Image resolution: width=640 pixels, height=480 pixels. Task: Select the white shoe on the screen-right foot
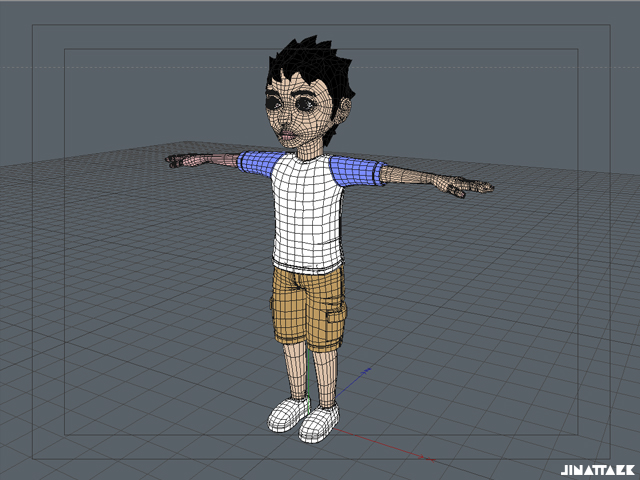[321, 423]
